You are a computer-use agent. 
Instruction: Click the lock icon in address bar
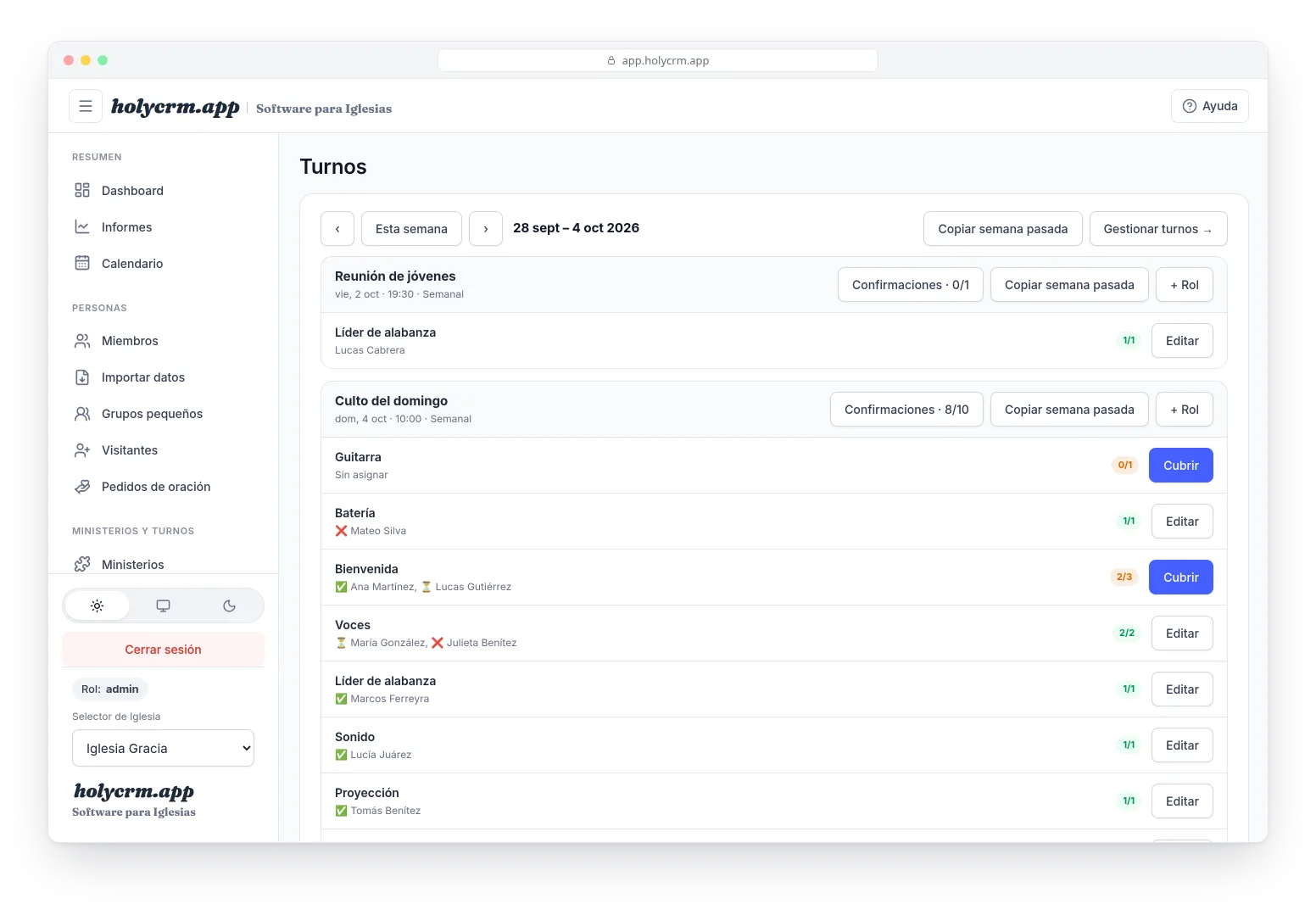611,60
